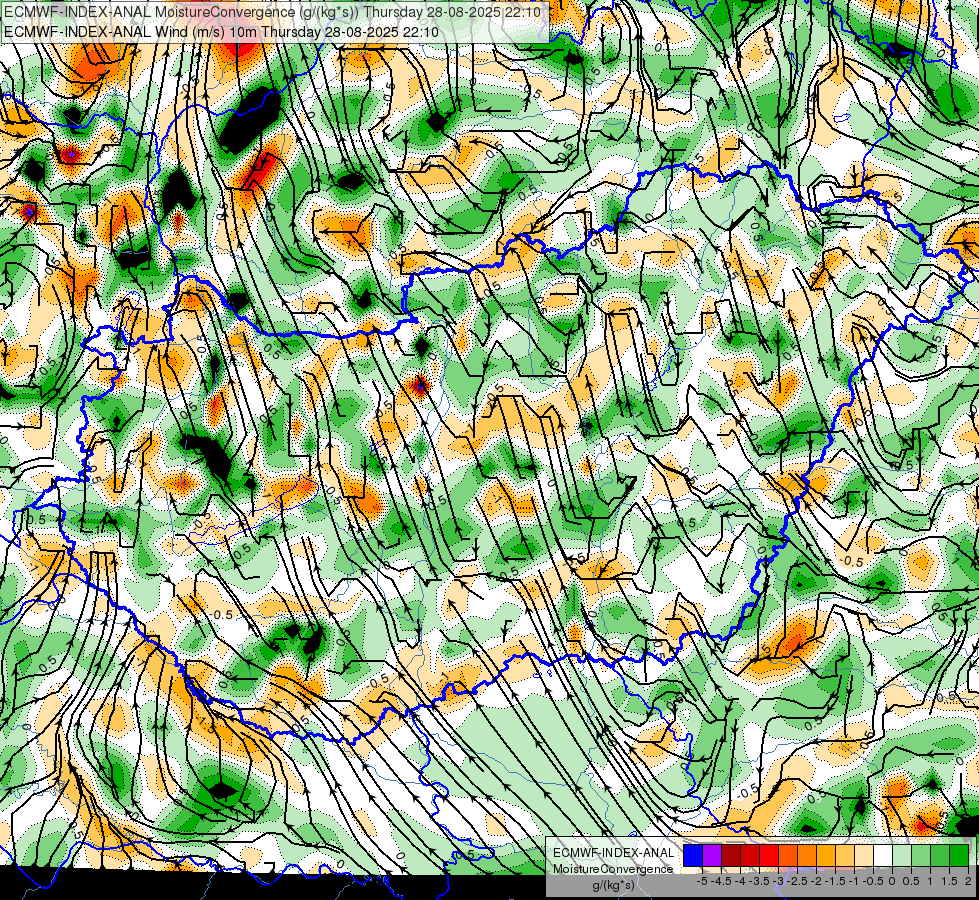This screenshot has width=979, height=900.
Task: Click the darkest green swatch between 1.5 and 2
Action: click(959, 855)
